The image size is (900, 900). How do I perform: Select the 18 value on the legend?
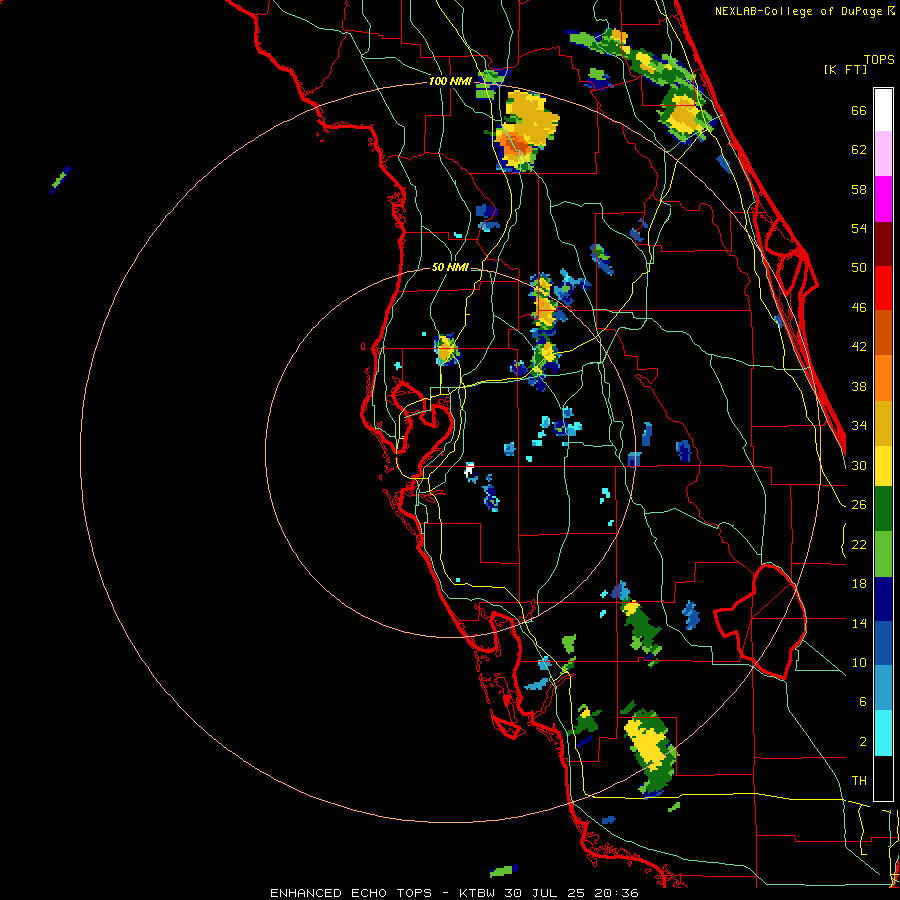click(x=859, y=584)
